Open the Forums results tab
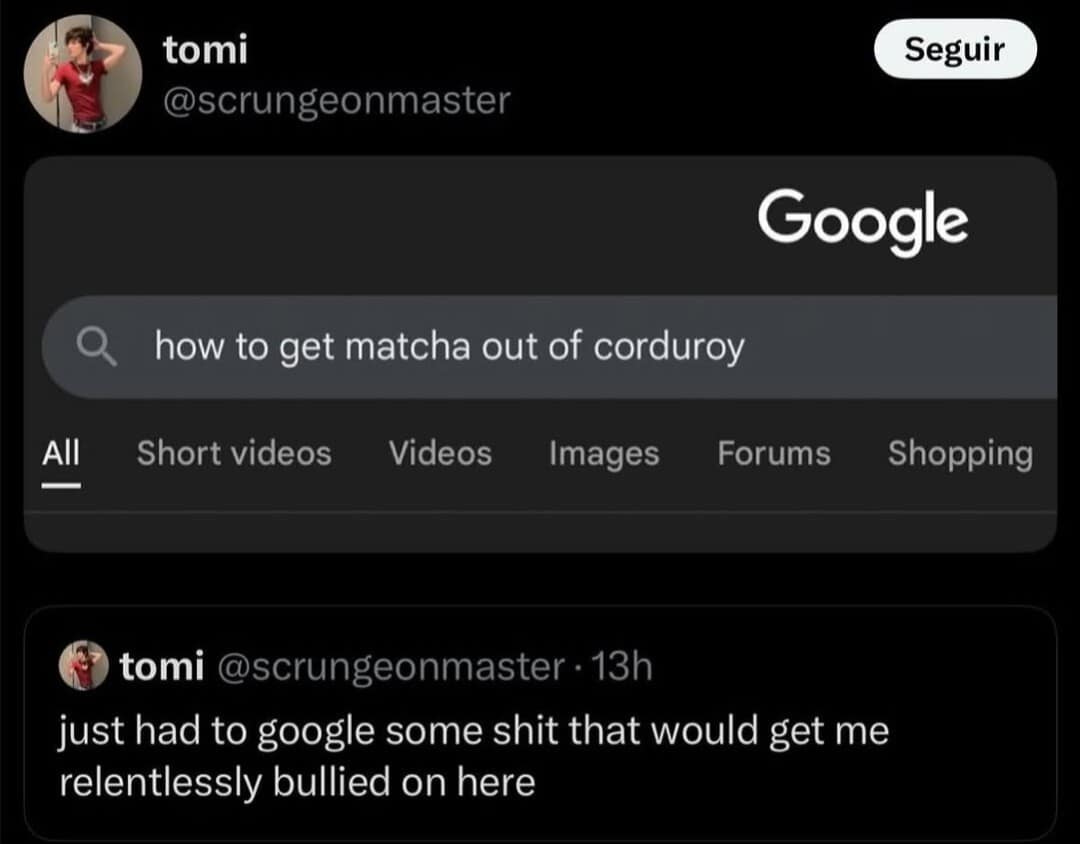 [773, 454]
